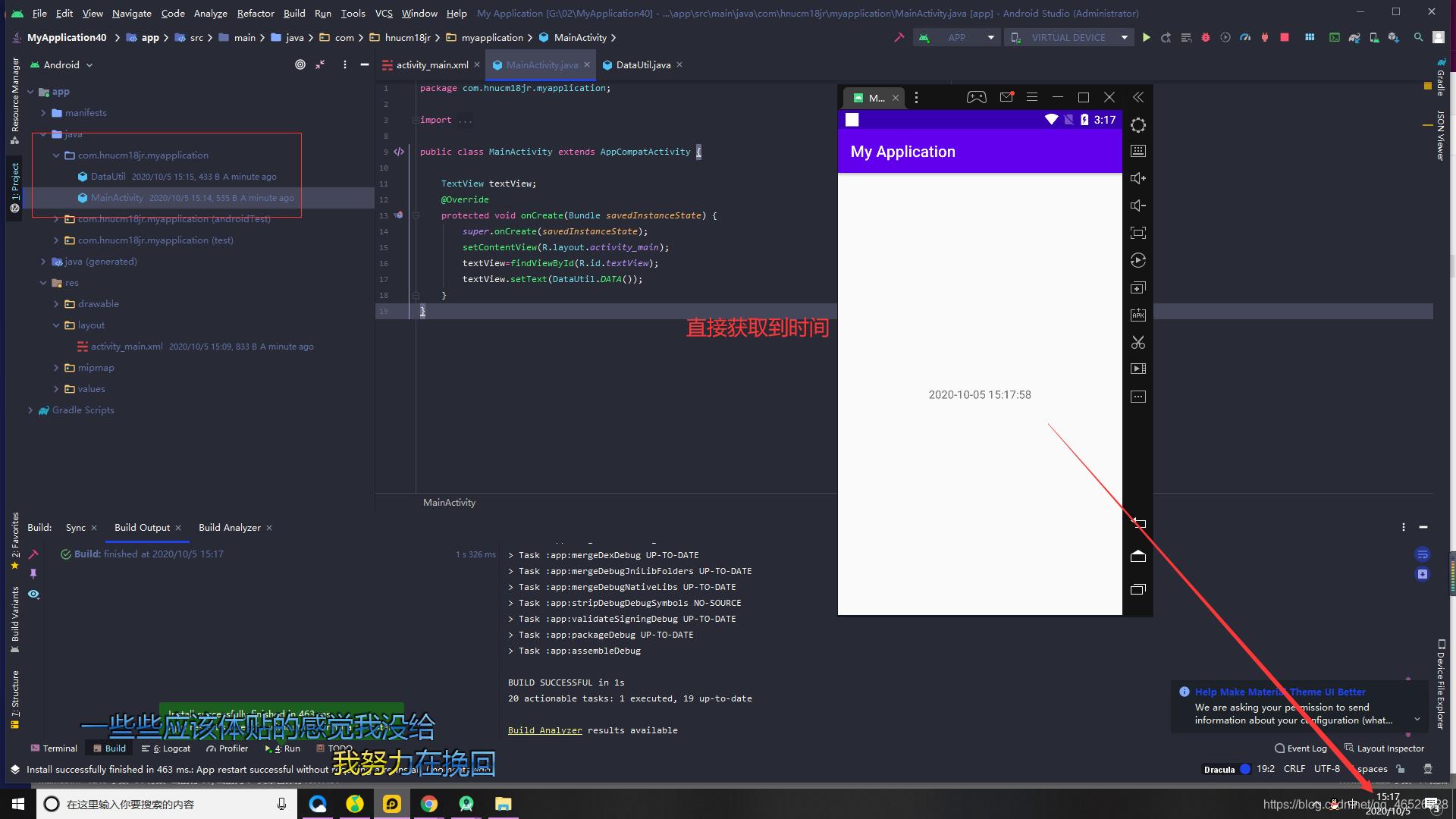Click the Search Everywhere magnifier icon

1418,37
